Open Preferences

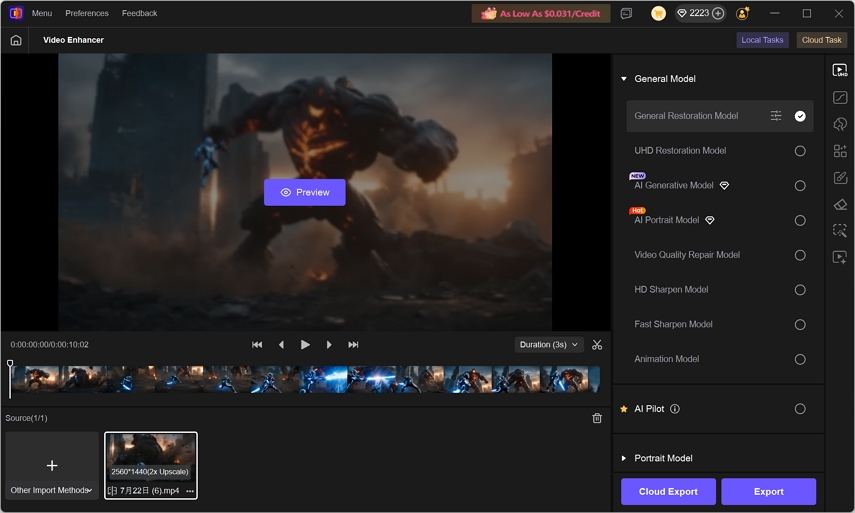coord(87,13)
